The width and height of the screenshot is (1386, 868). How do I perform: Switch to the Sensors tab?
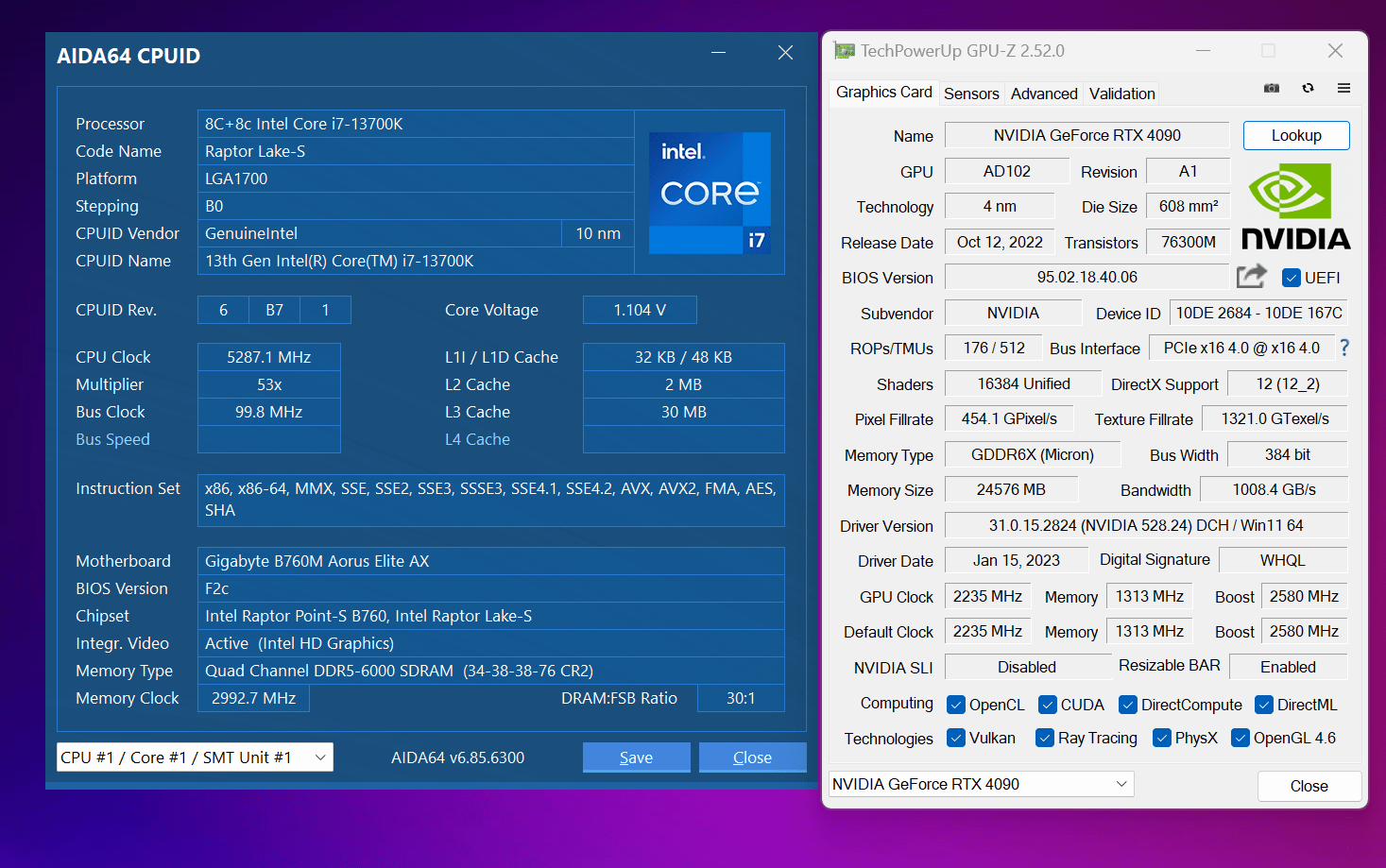[x=971, y=94]
